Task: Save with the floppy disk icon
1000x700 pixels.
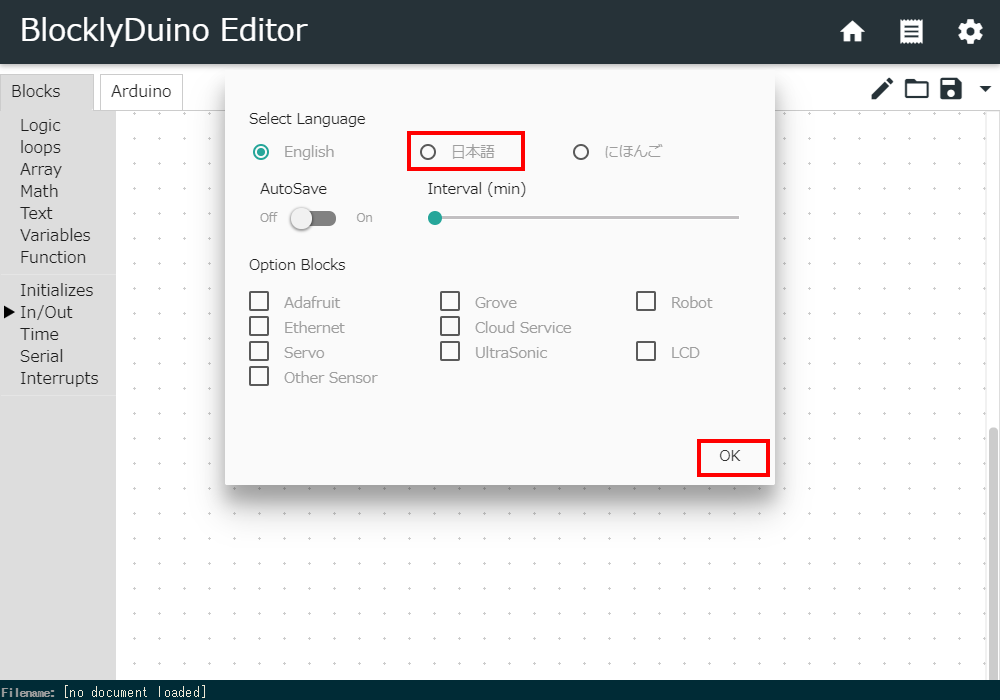Action: [950, 90]
